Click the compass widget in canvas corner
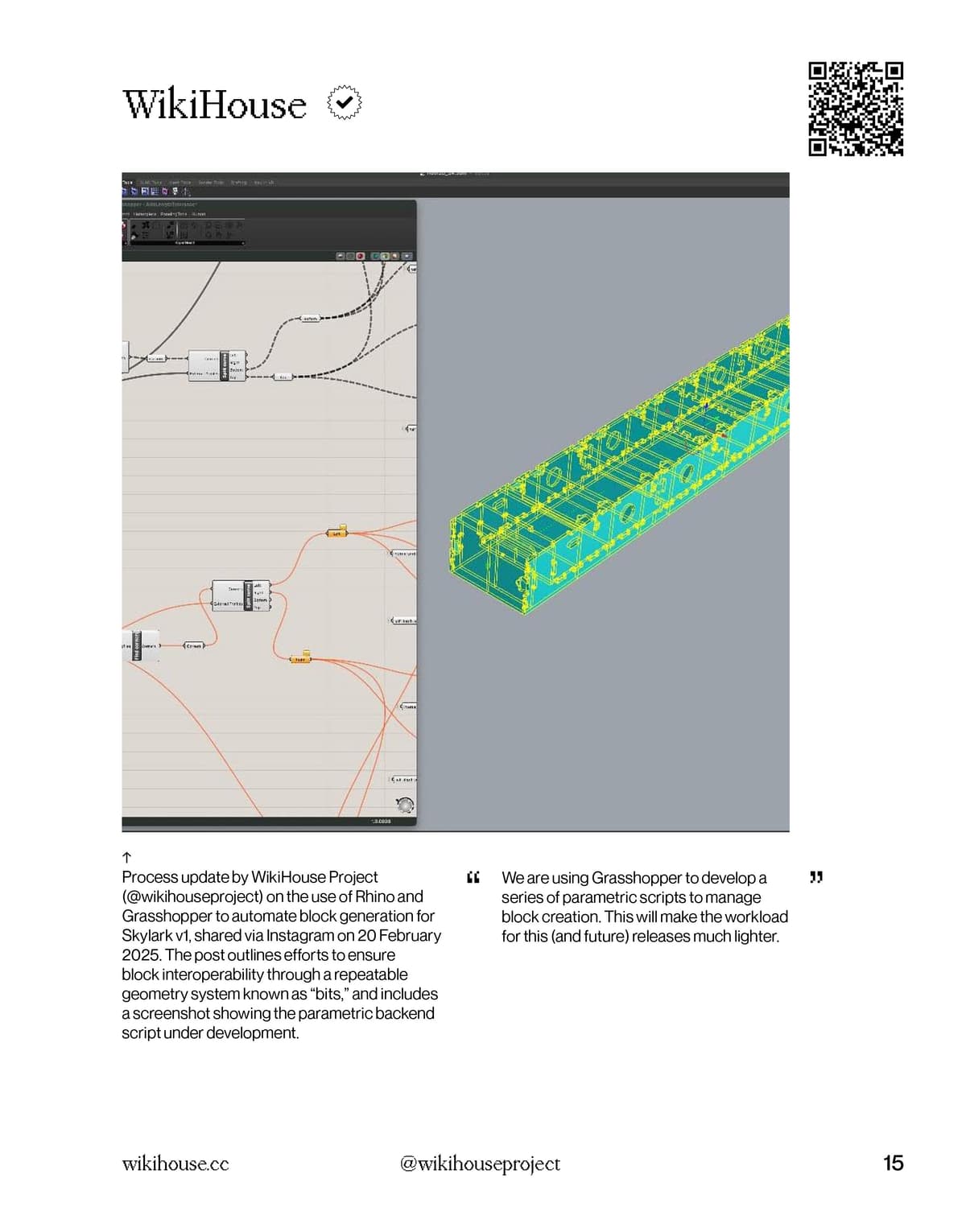 tap(405, 805)
